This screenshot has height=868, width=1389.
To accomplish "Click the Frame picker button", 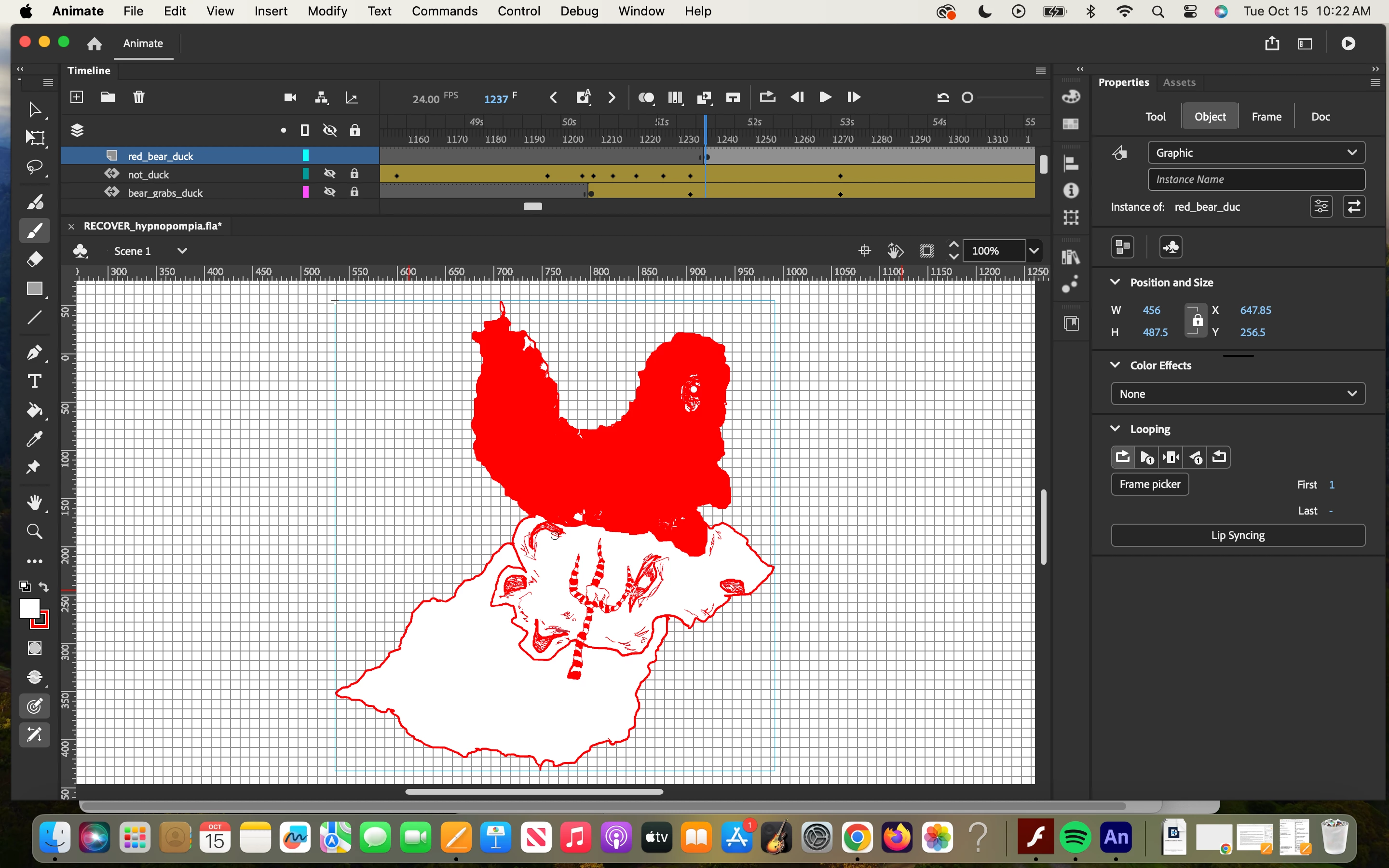I will pos(1149,484).
